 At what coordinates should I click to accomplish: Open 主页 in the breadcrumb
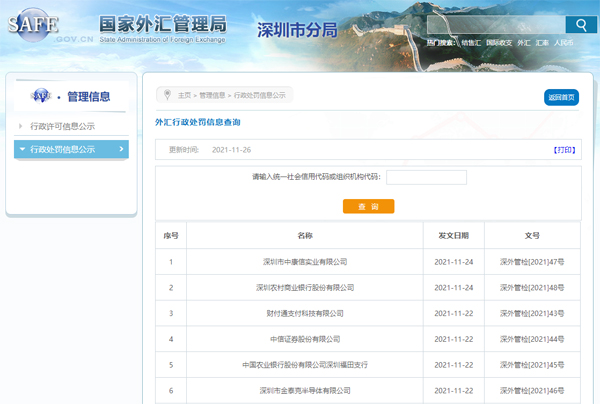(184, 96)
